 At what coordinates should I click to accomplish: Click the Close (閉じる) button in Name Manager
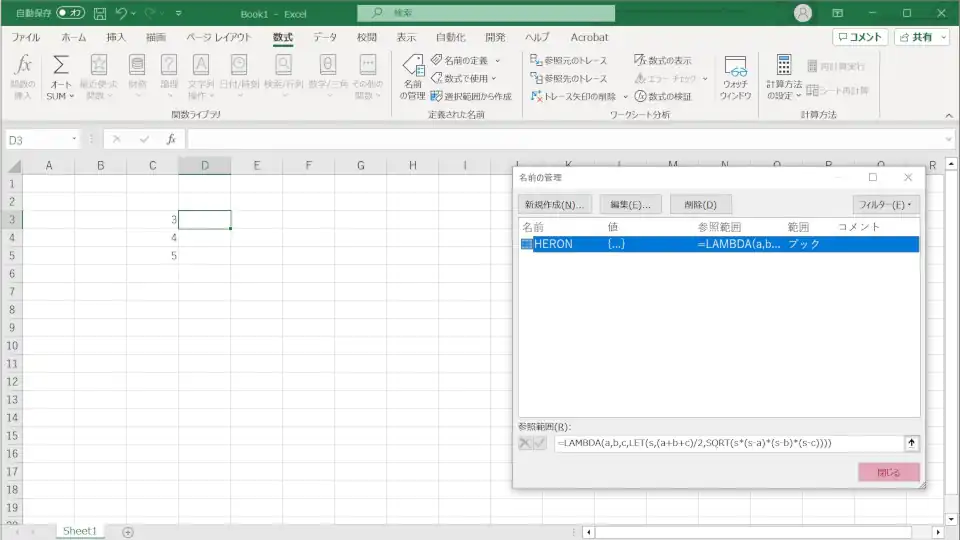click(x=888, y=472)
